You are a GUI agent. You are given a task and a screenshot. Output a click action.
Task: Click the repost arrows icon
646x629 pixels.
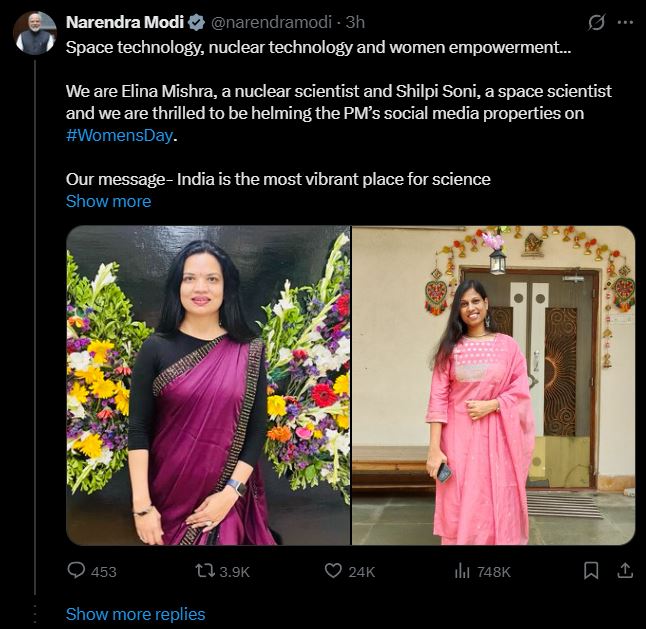(x=203, y=570)
